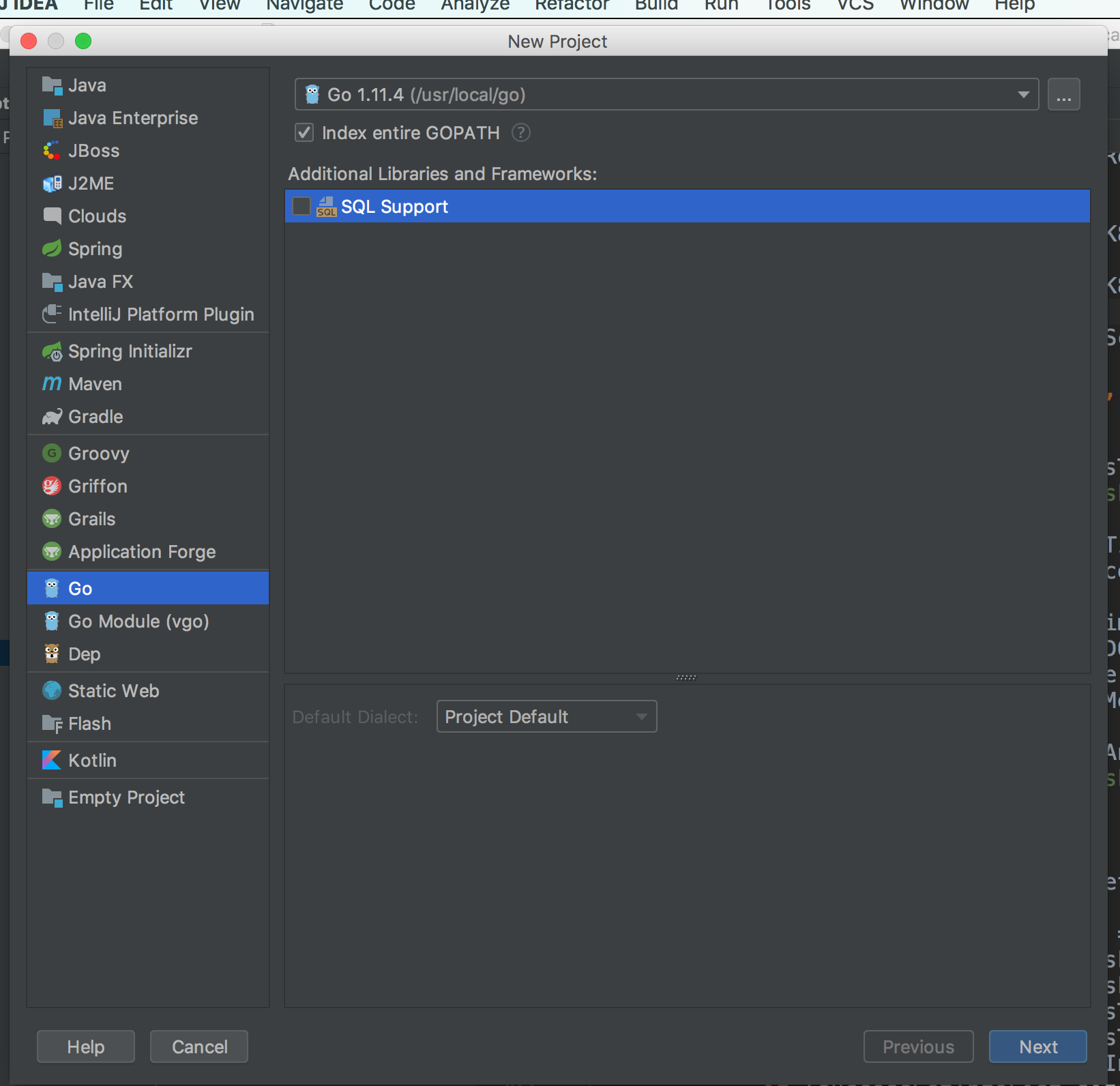Enable the SQL Support checkbox

click(301, 206)
